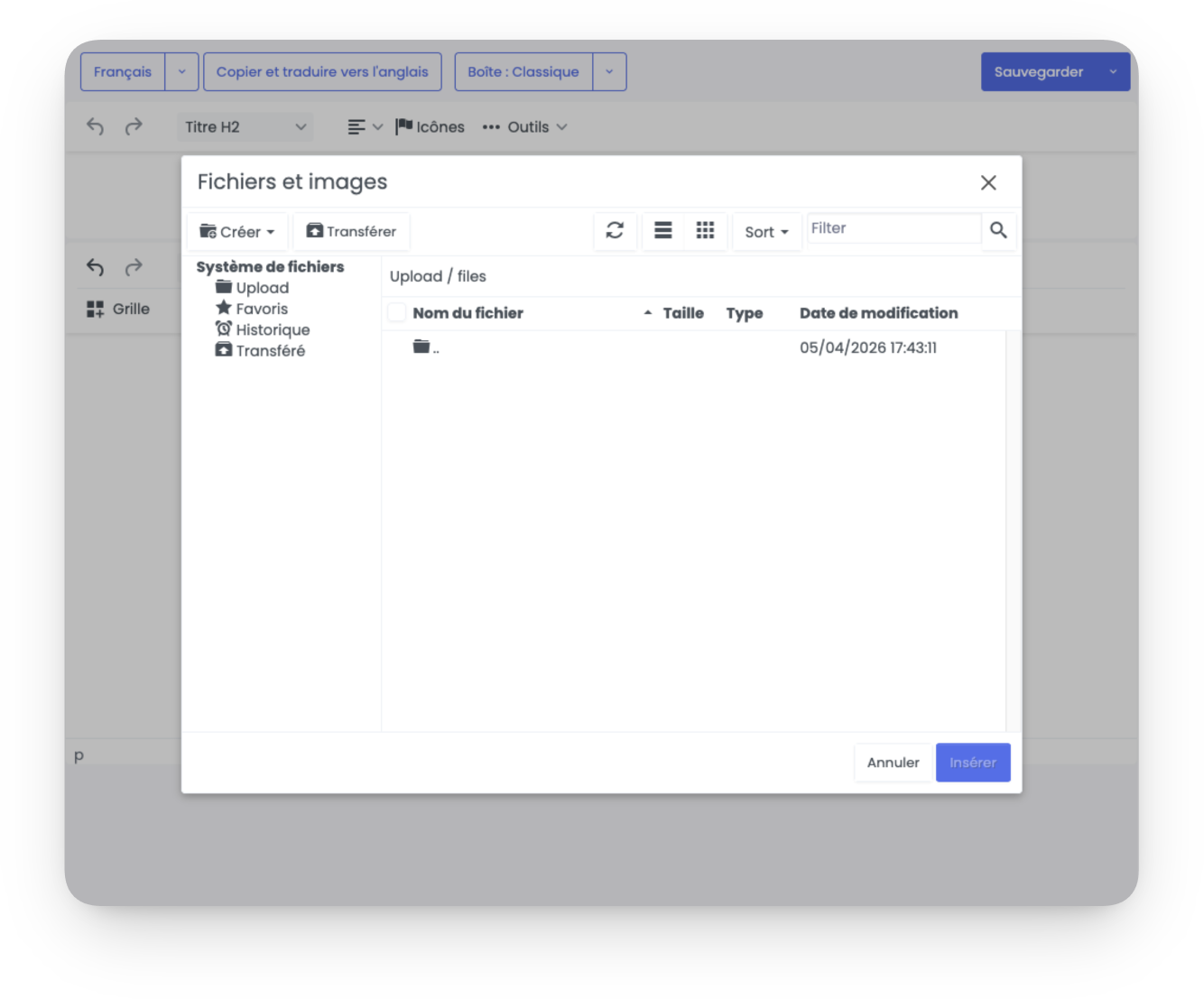Sort by Date de modification column header

click(x=878, y=313)
